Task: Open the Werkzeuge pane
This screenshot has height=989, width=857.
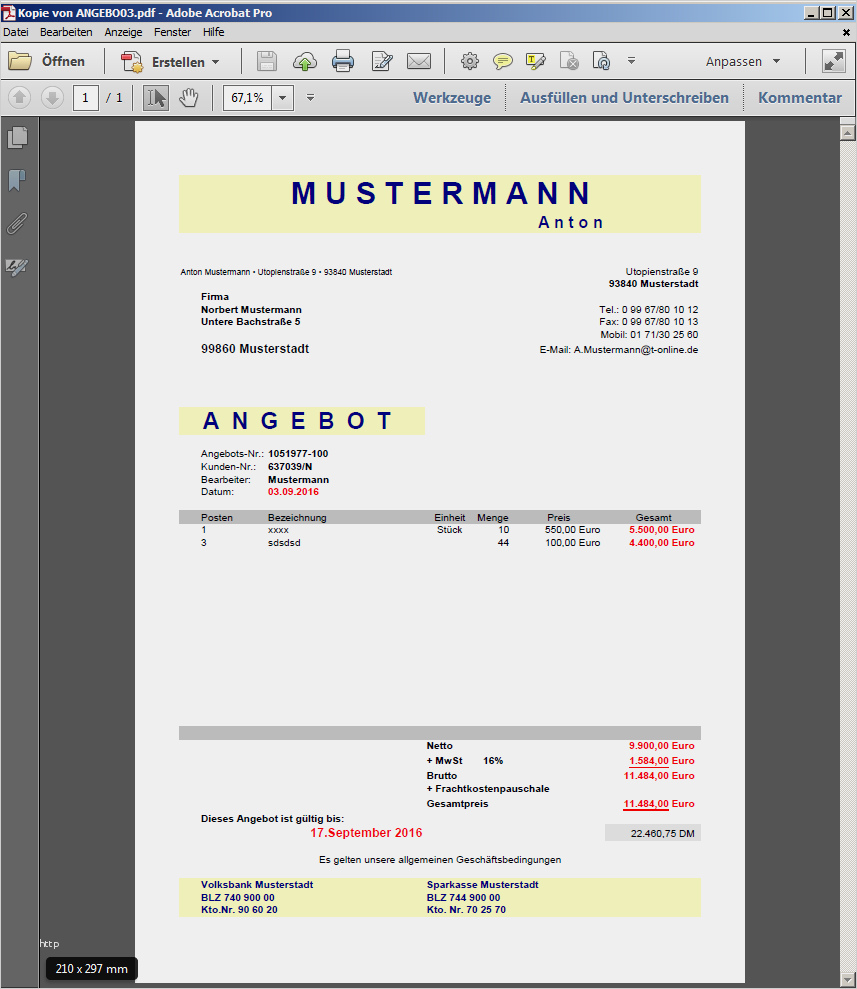Action: click(x=452, y=98)
